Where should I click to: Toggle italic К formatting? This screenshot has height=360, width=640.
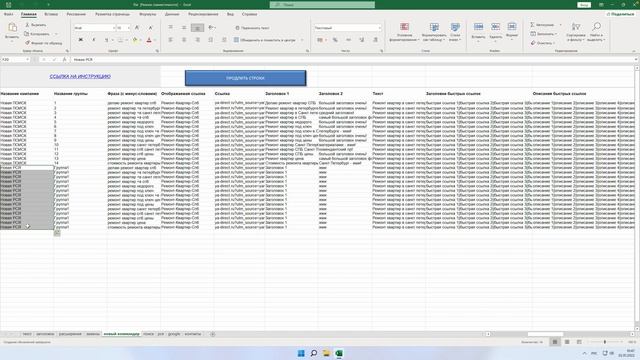93,40
